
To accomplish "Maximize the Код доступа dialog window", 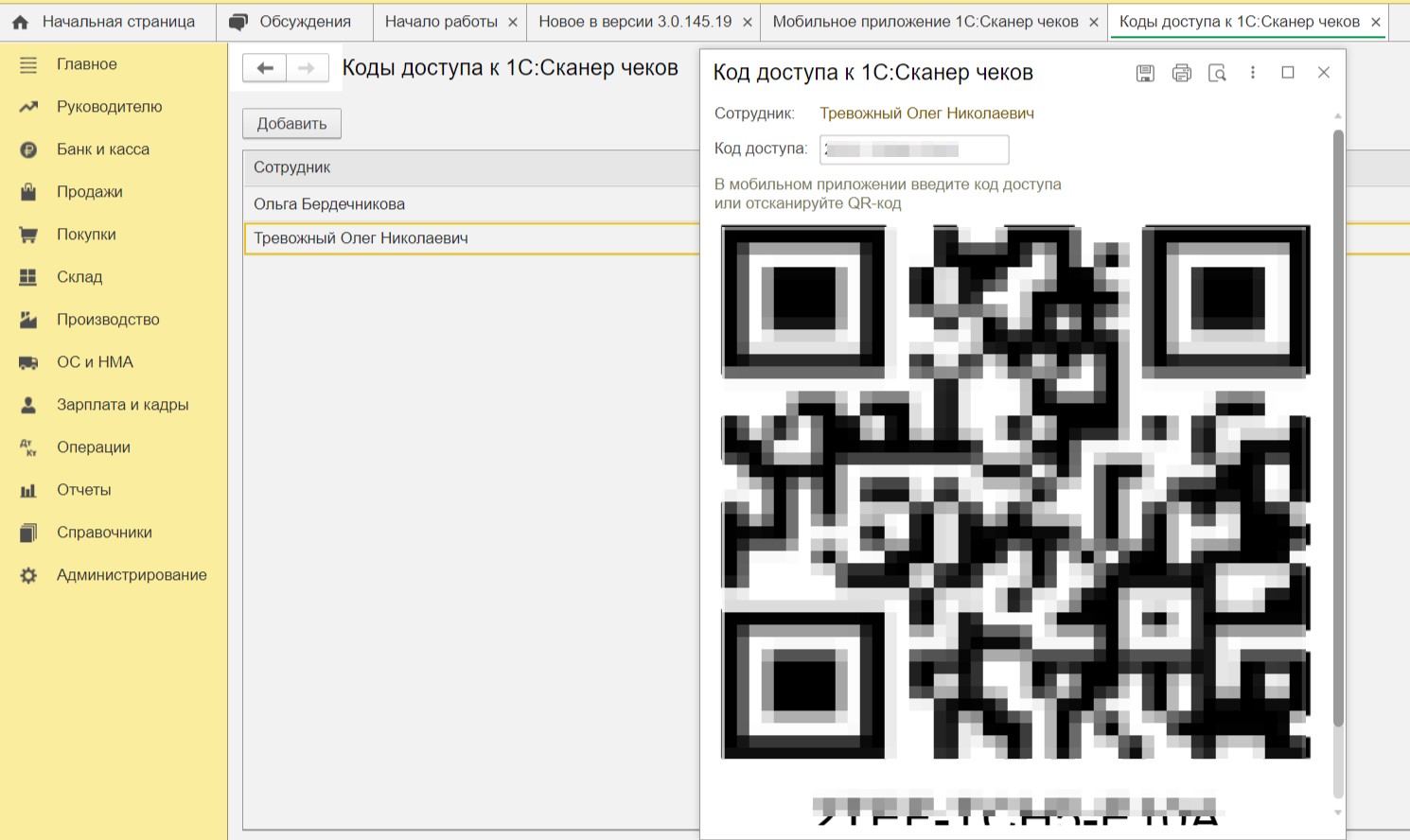I will (1288, 73).
